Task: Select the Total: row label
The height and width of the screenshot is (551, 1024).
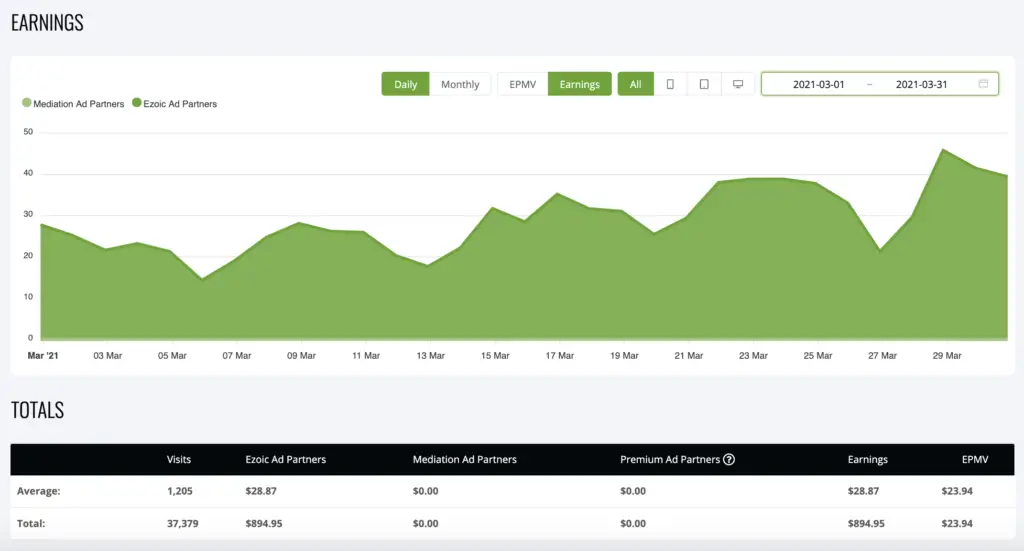Action: click(x=31, y=524)
